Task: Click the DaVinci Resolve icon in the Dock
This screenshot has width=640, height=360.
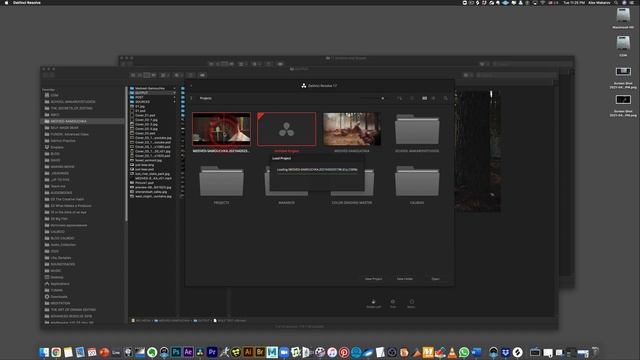Action: tap(200, 352)
